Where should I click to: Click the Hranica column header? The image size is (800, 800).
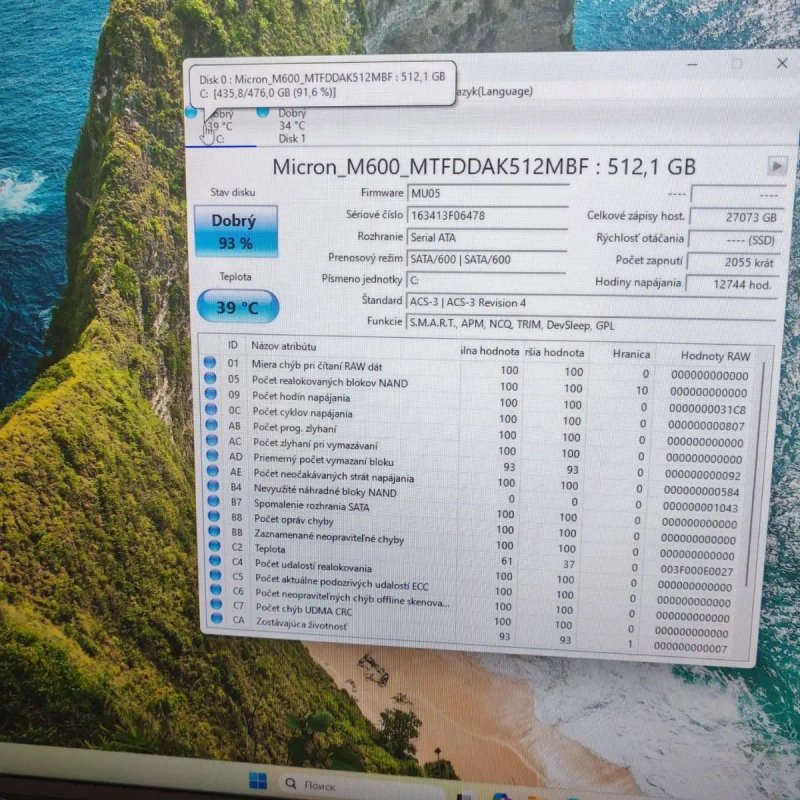[x=631, y=354]
